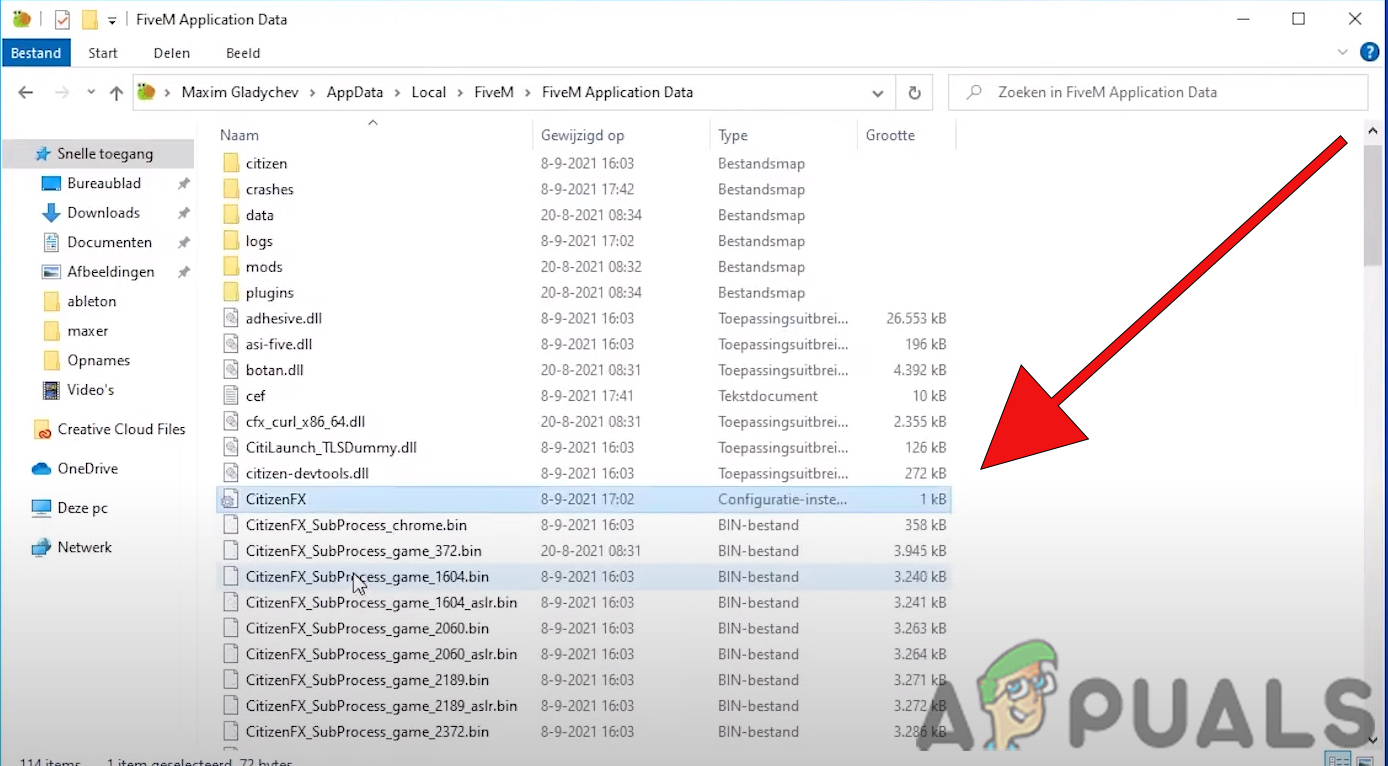Sort files by the Gewijzigd op column
The width and height of the screenshot is (1388, 766).
pyautogui.click(x=582, y=134)
